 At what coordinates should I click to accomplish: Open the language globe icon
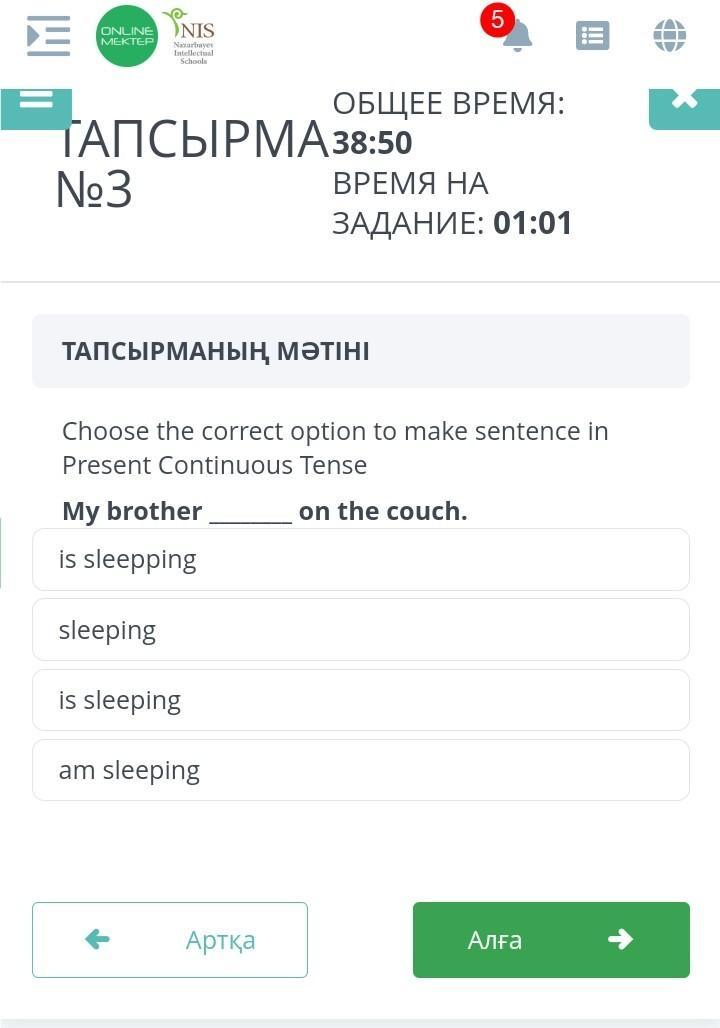(x=669, y=36)
